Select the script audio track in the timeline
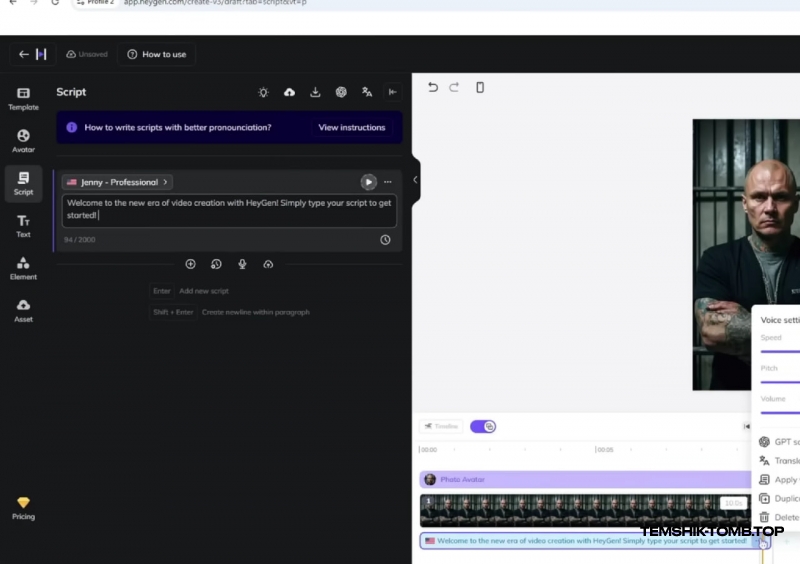This screenshot has height=564, width=800. [x=595, y=541]
